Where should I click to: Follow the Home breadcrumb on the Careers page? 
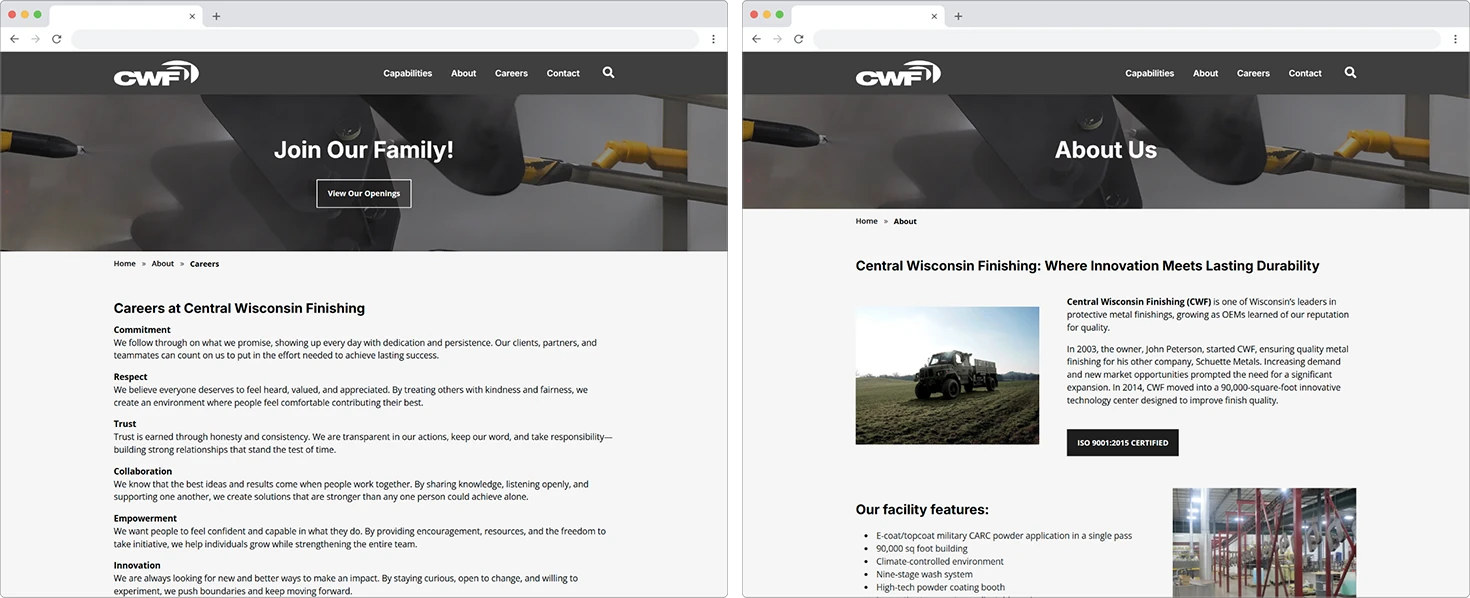pos(124,263)
